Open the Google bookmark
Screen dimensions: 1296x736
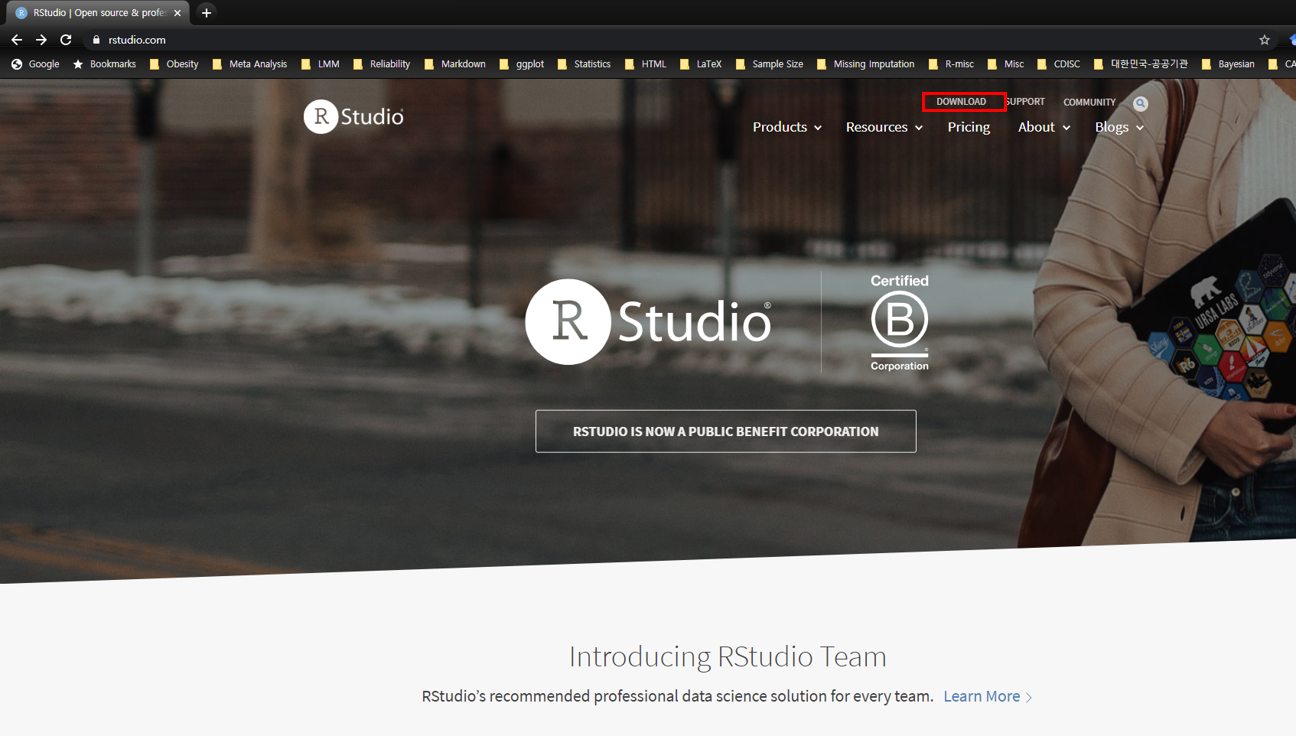coord(35,64)
